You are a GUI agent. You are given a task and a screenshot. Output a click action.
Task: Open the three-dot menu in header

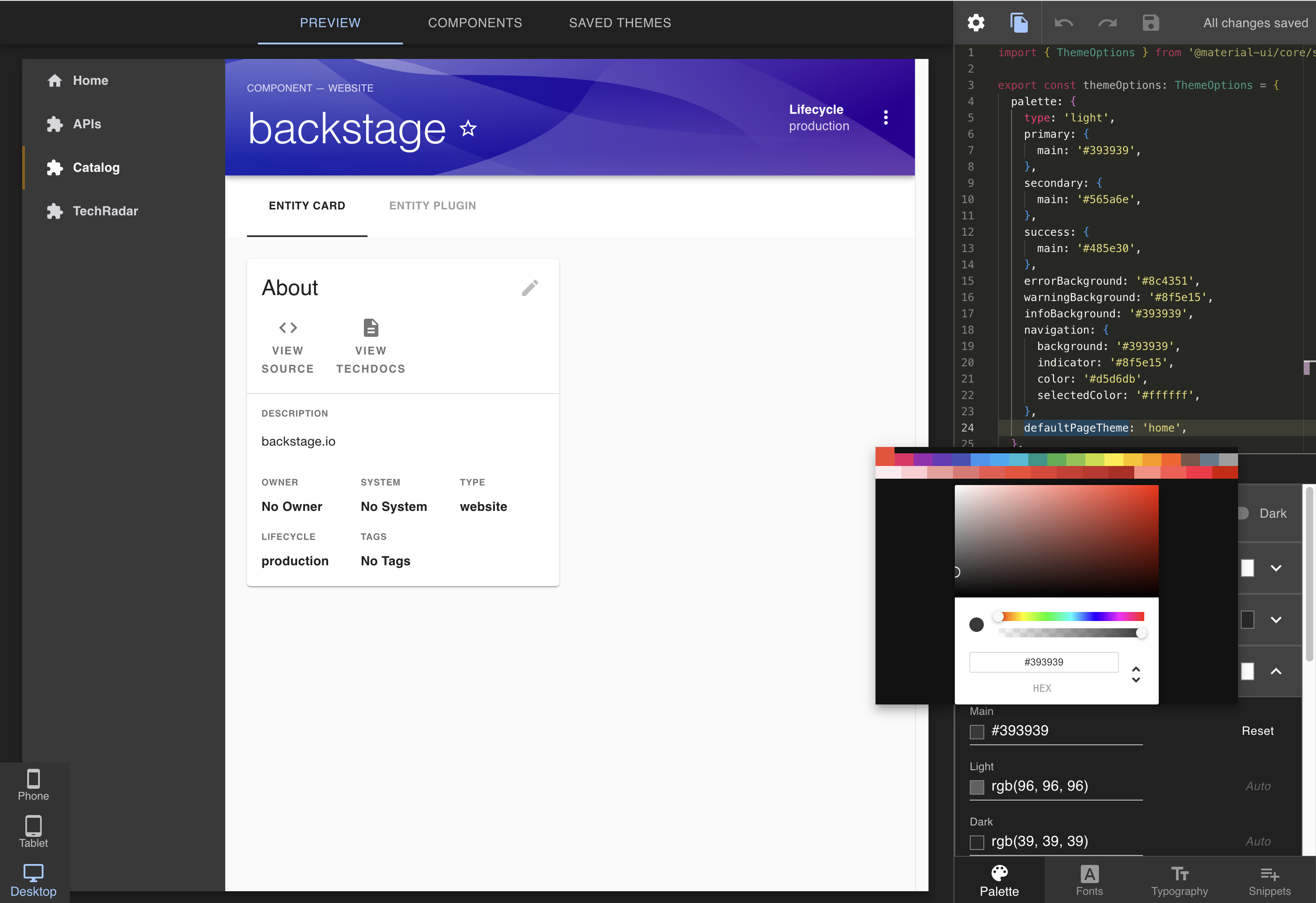click(885, 117)
